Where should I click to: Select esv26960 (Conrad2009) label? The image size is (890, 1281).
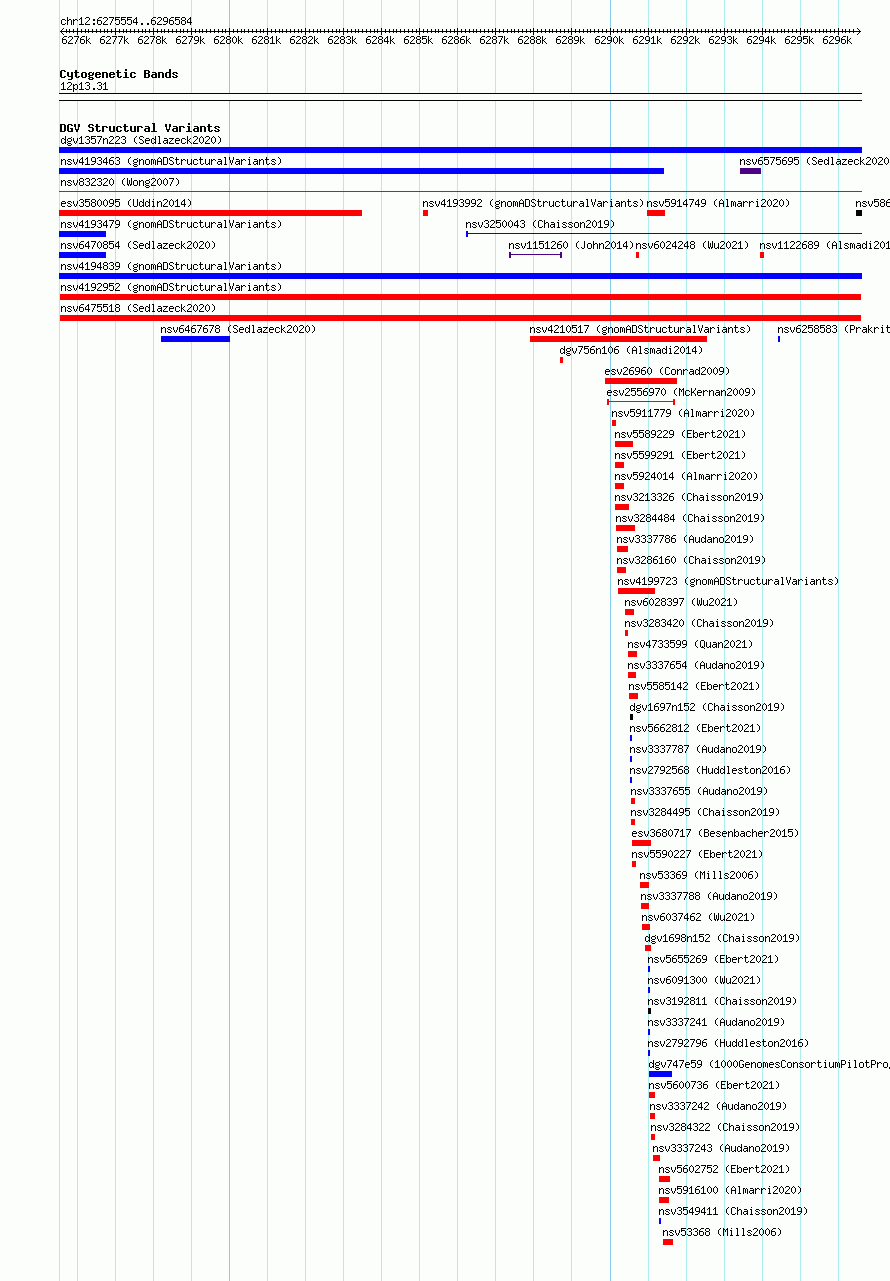pos(667,371)
